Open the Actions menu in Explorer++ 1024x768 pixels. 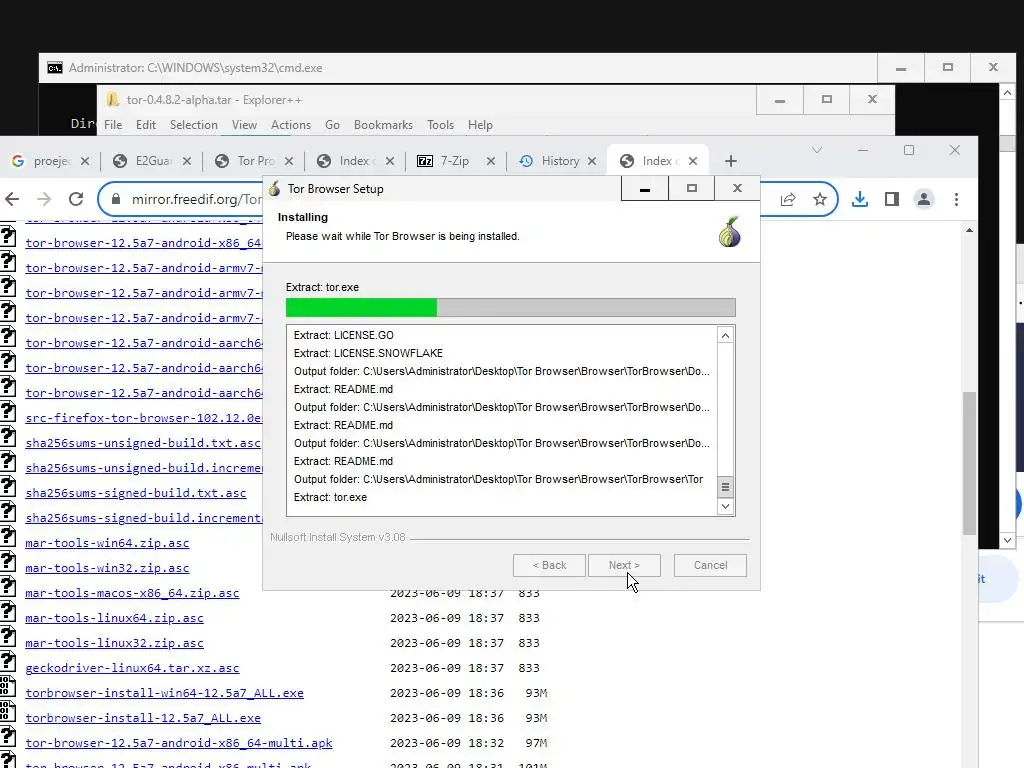tap(291, 125)
